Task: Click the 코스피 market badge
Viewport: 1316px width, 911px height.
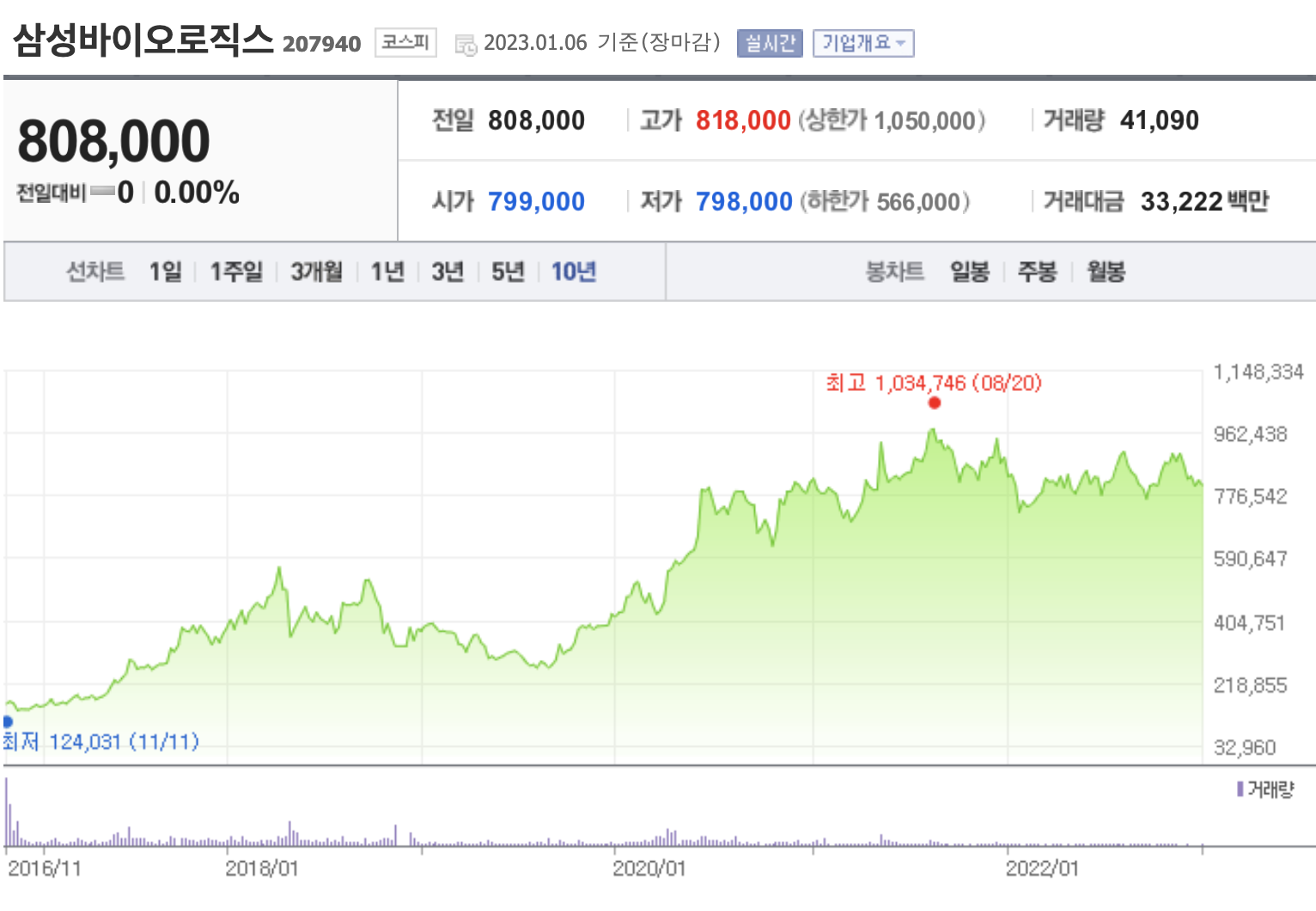Action: (405, 42)
